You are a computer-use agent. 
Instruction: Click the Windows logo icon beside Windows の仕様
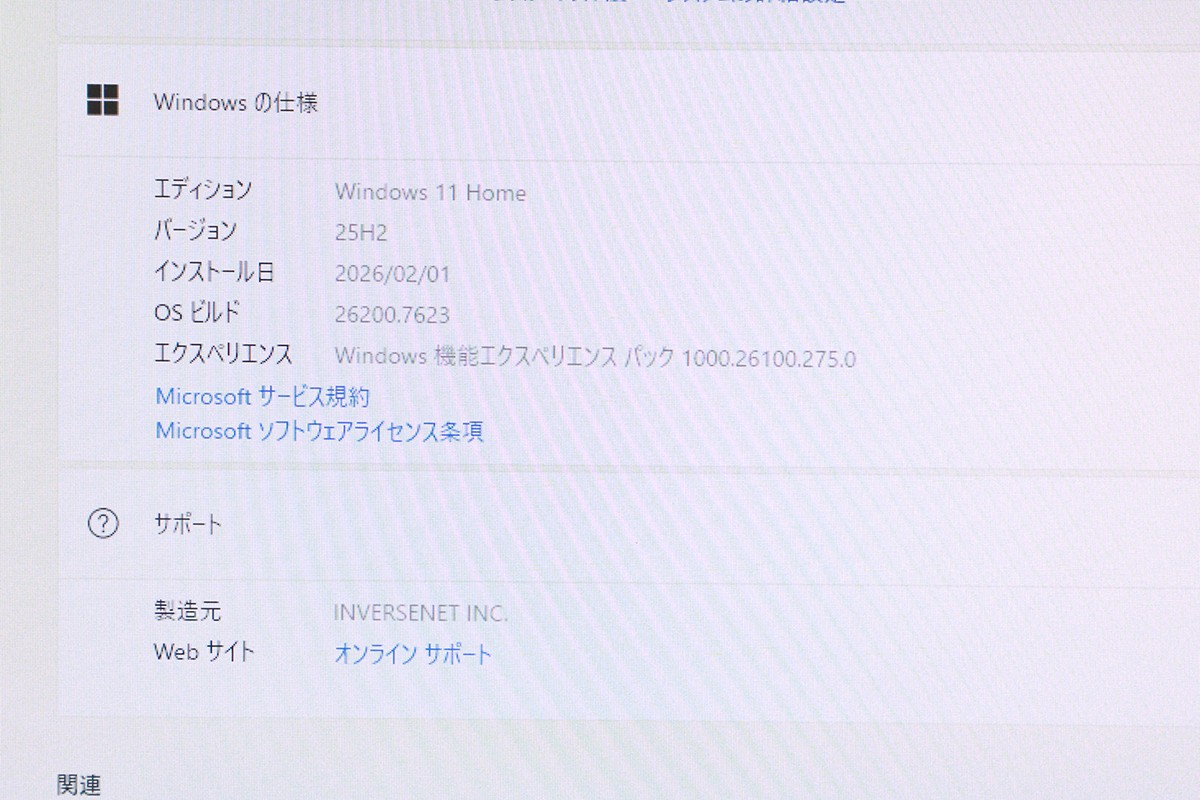pyautogui.click(x=103, y=100)
